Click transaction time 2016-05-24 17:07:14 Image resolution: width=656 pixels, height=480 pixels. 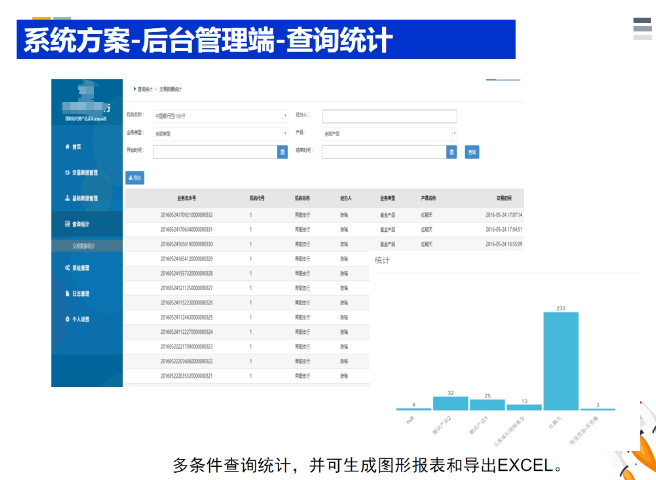tap(504, 215)
